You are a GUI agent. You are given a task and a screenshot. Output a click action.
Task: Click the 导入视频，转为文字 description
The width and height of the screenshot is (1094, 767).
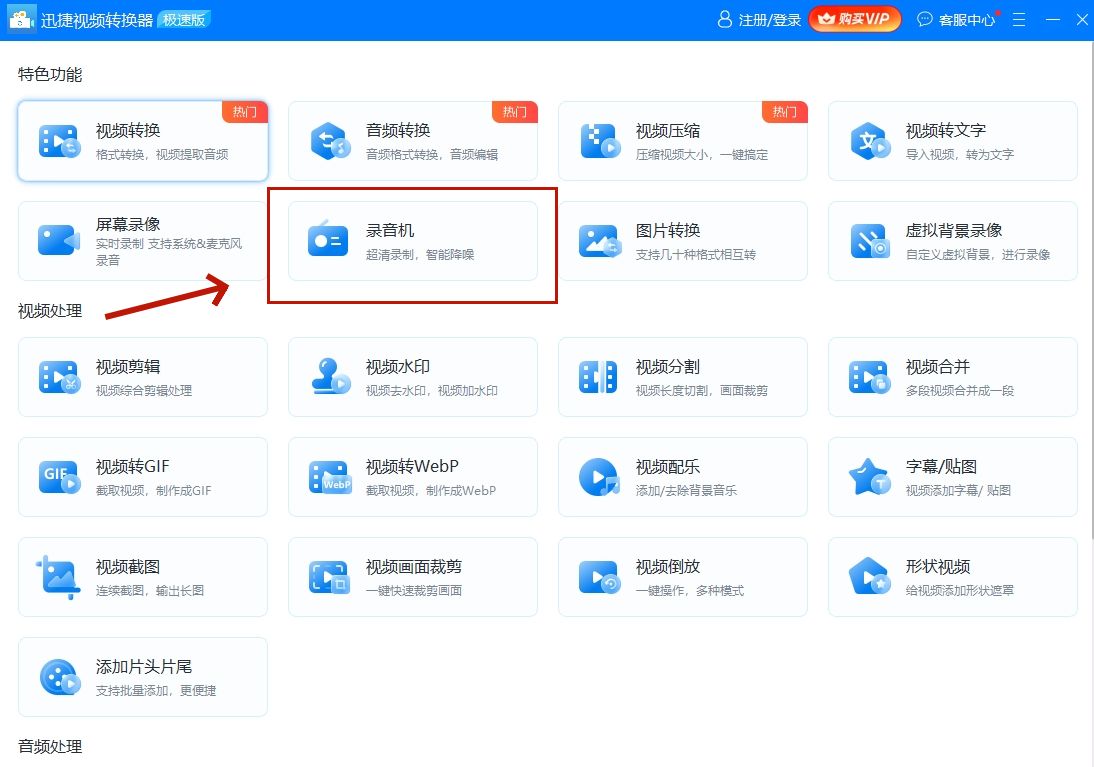tap(960, 154)
